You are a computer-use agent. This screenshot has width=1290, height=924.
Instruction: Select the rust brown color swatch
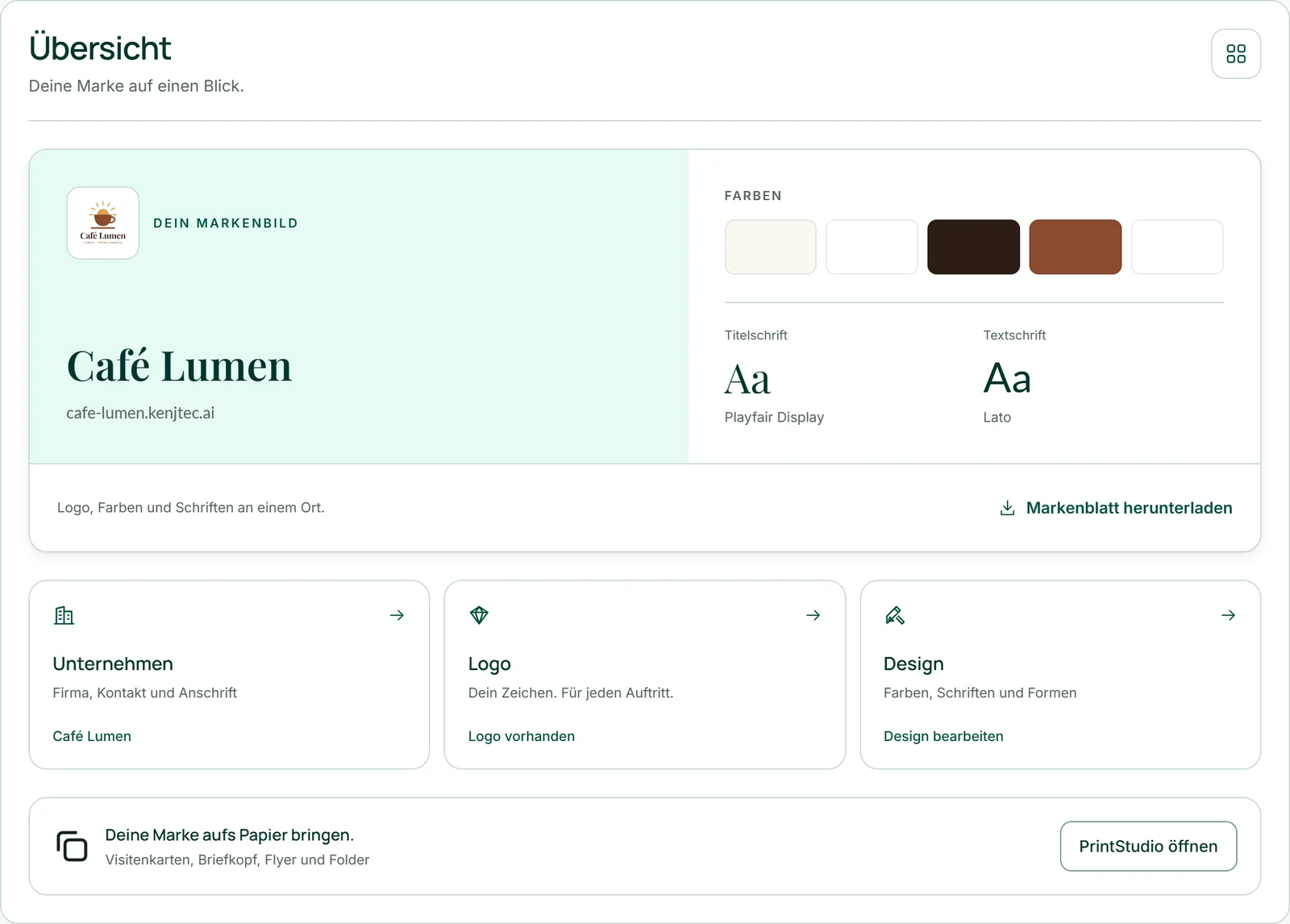1076,247
